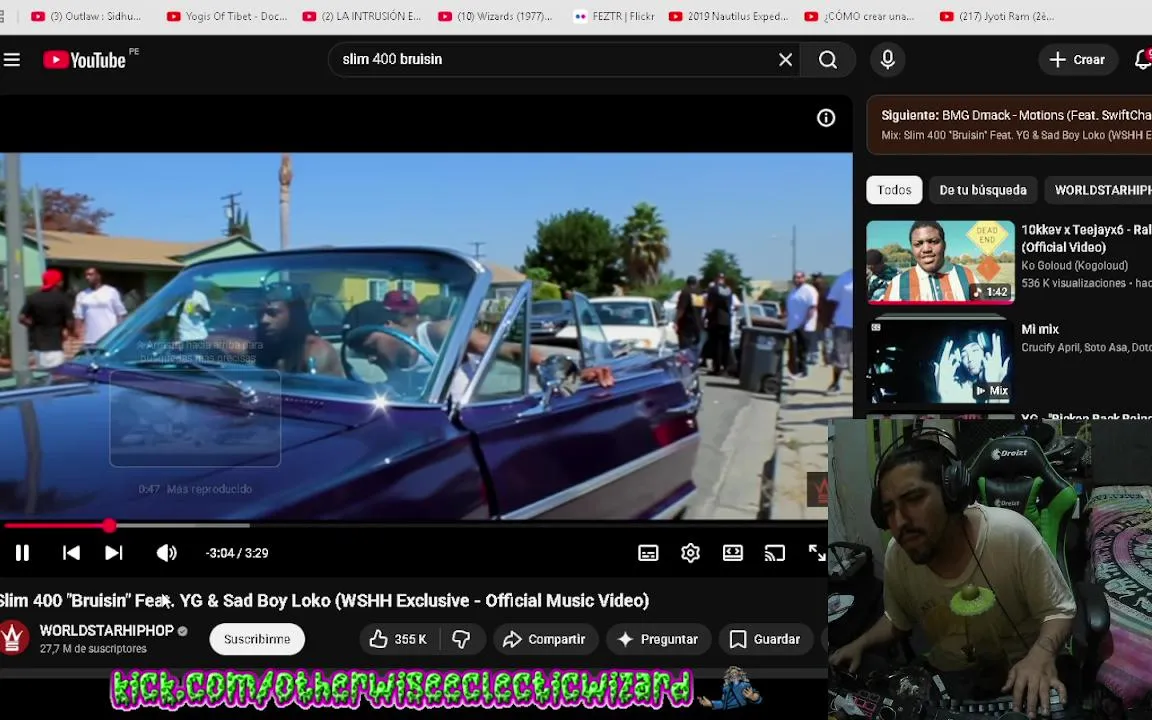The image size is (1152, 720).
Task: Enter full screen mode
Action: click(817, 553)
